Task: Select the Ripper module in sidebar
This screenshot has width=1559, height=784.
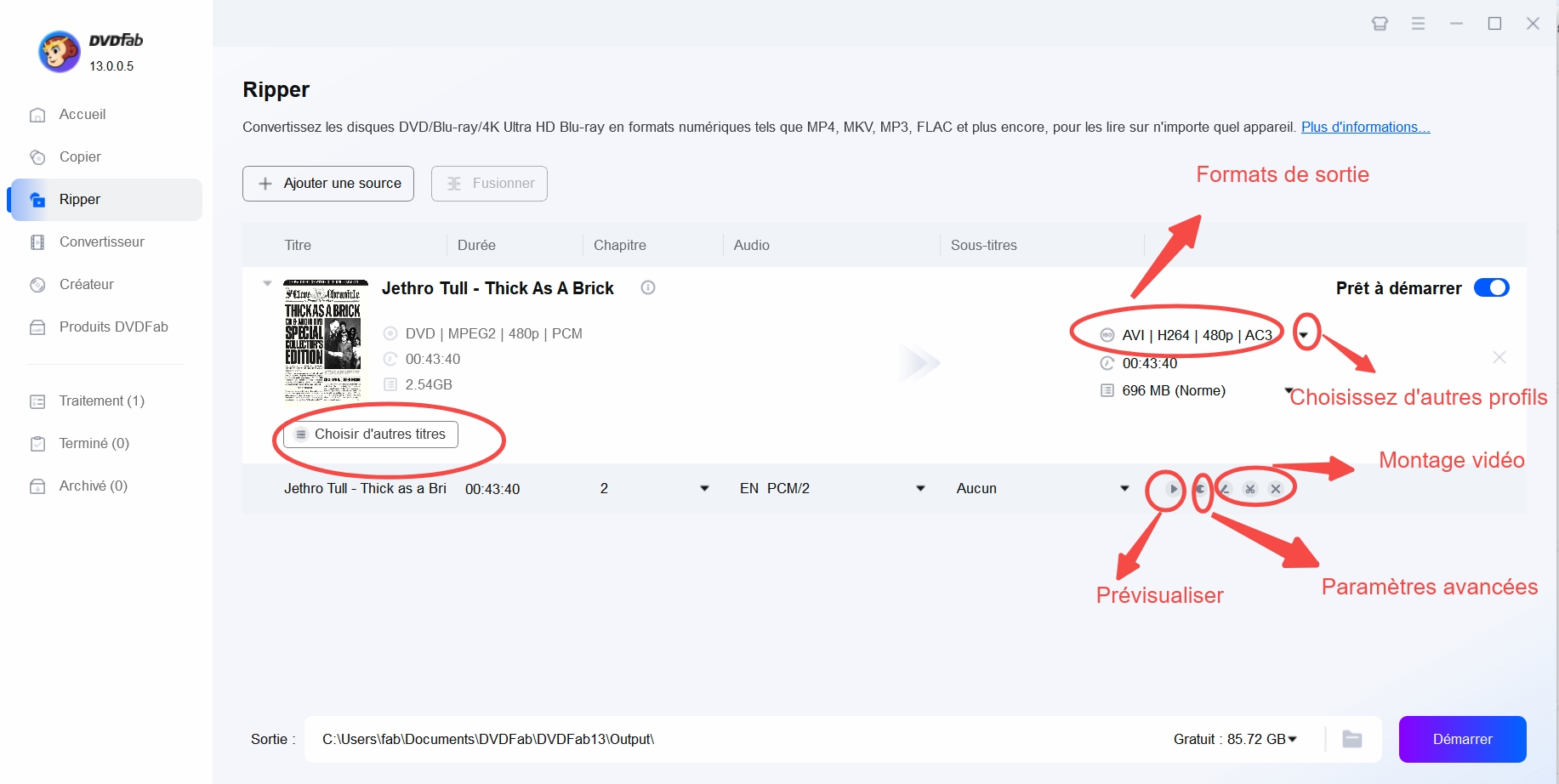Action: coord(105,200)
